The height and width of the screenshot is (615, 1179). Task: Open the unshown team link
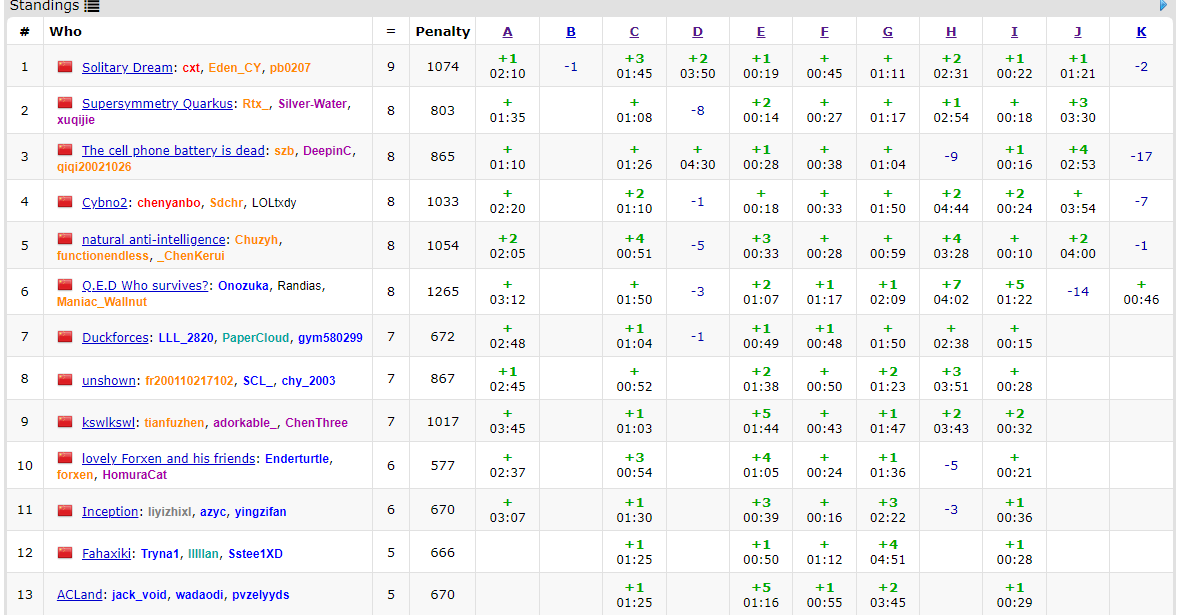click(109, 380)
